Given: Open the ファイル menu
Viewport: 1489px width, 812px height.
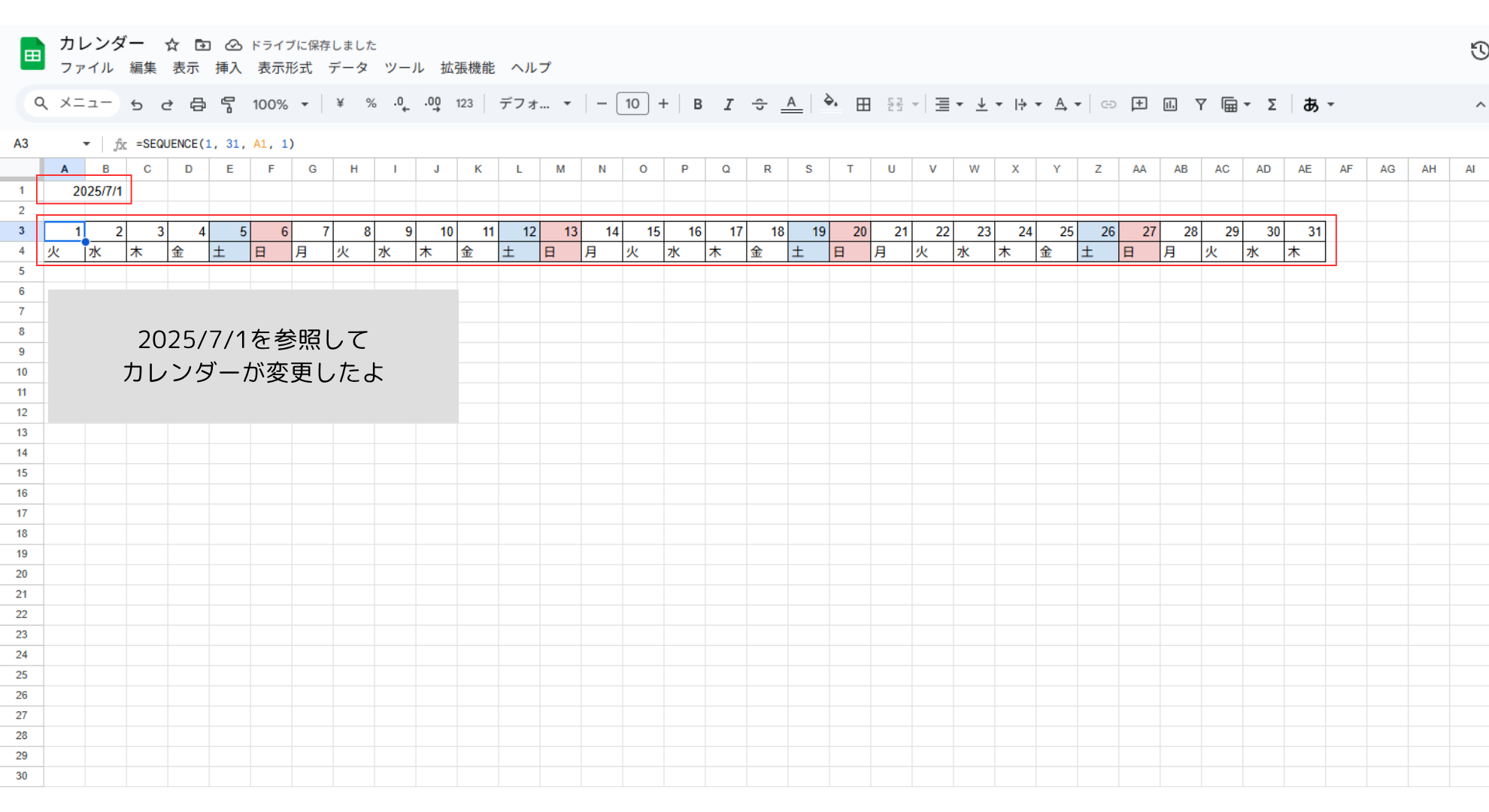Looking at the screenshot, I should coord(86,68).
